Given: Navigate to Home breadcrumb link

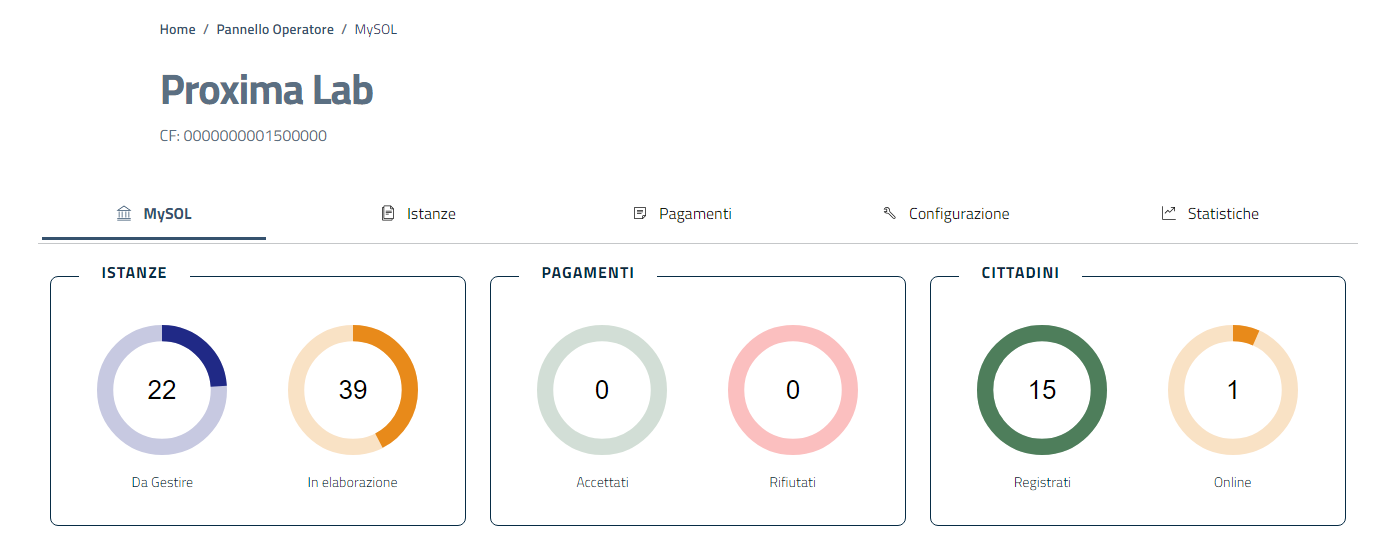Looking at the screenshot, I should (x=177, y=30).
